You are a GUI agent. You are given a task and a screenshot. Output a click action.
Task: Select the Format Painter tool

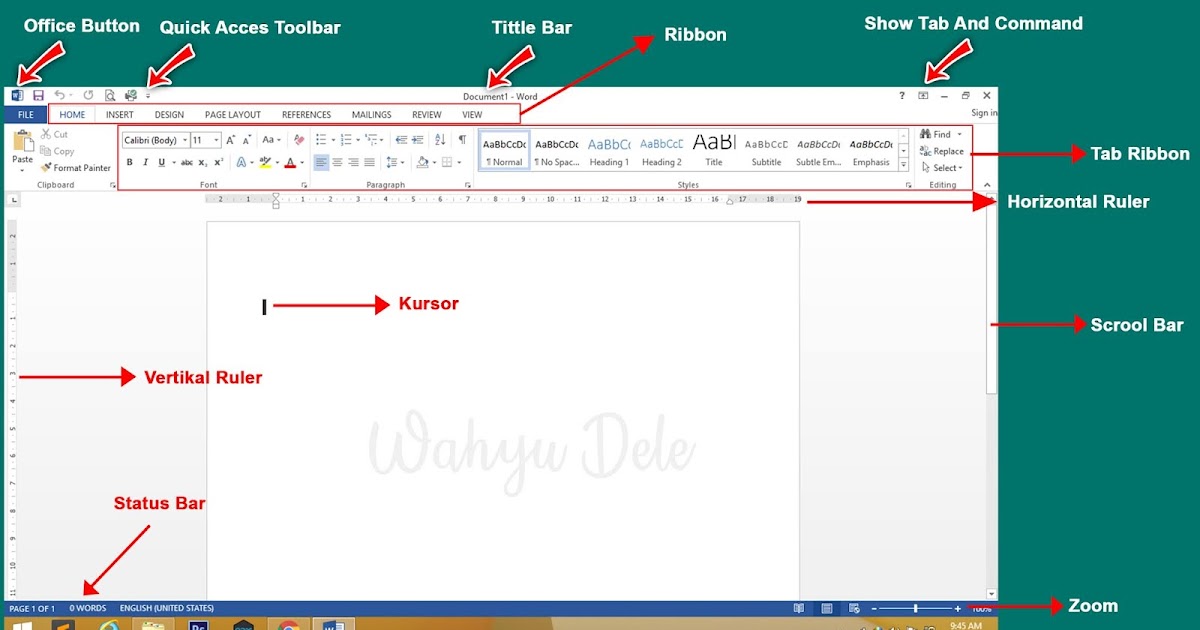click(x=75, y=167)
